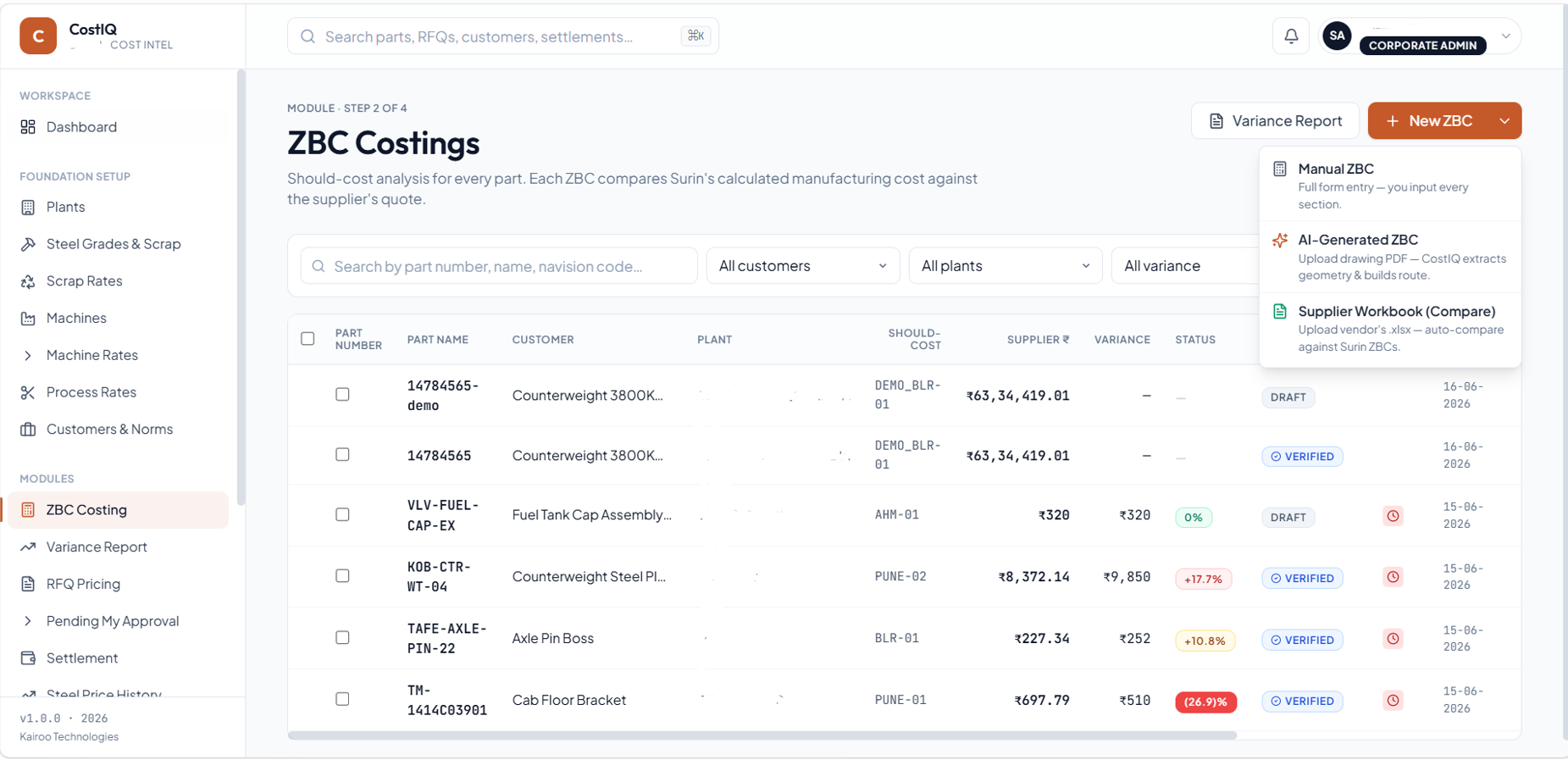Screen dimensions: 1568x760
Task: Click the Settlement wallet icon
Action: (28, 658)
